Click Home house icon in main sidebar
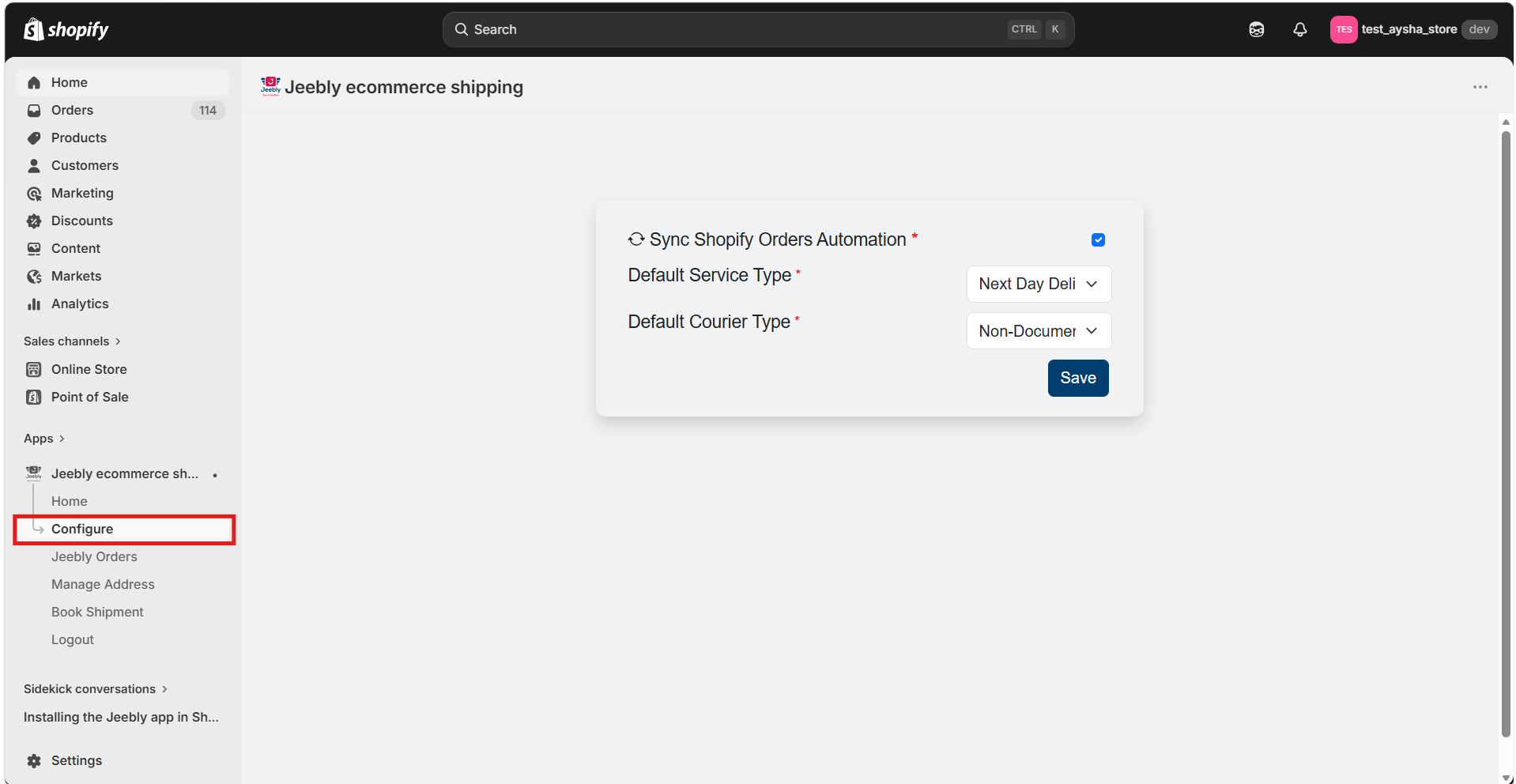The width and height of the screenshot is (1516, 784). pos(34,82)
